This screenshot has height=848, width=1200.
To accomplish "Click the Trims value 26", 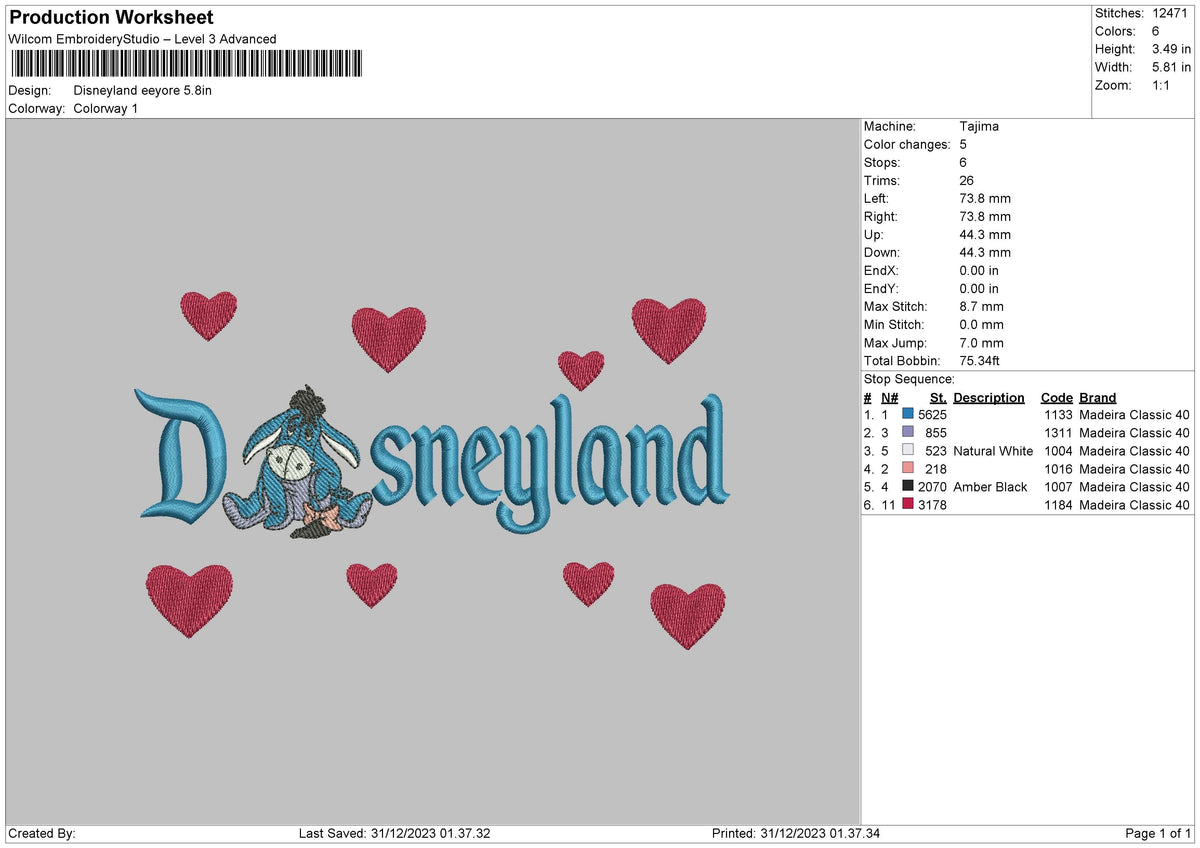I will [967, 180].
